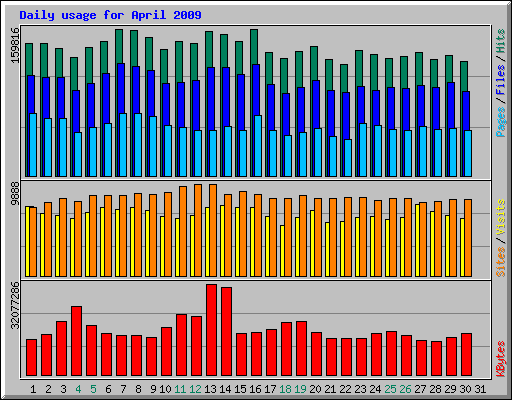512x400 pixels.
Task: Click the green hits bar for day 21
Action: (329, 75)
